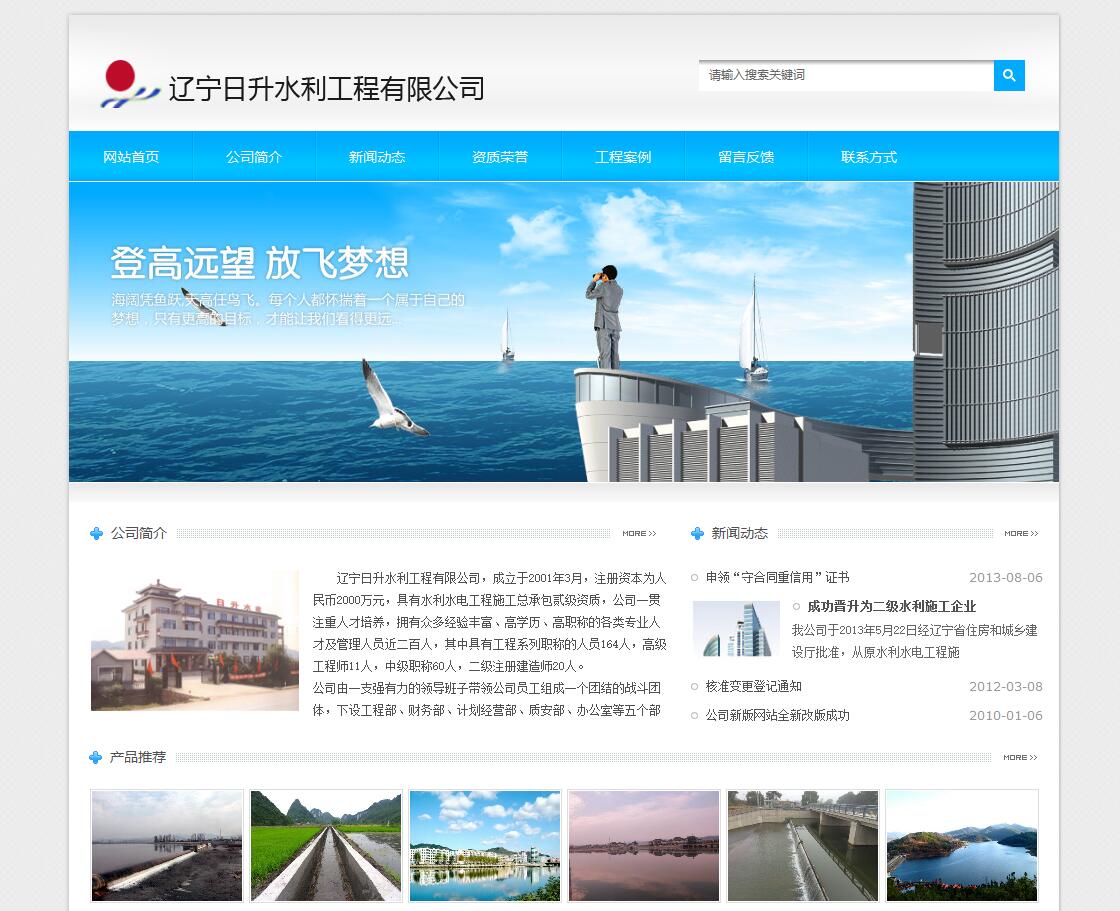Click the skyscraper image beside the news article
This screenshot has height=911, width=1120.
737,629
